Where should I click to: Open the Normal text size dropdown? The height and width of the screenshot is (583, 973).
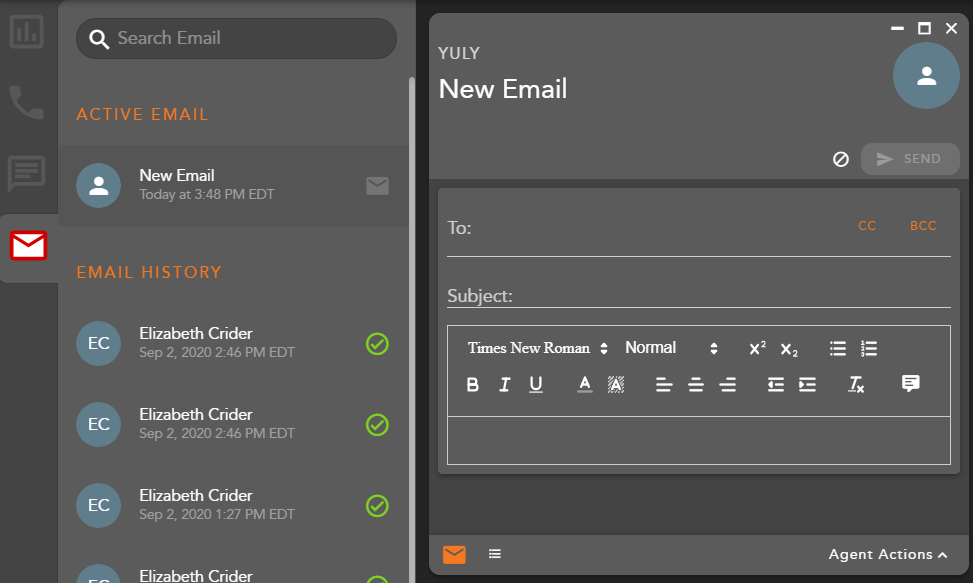click(x=671, y=348)
